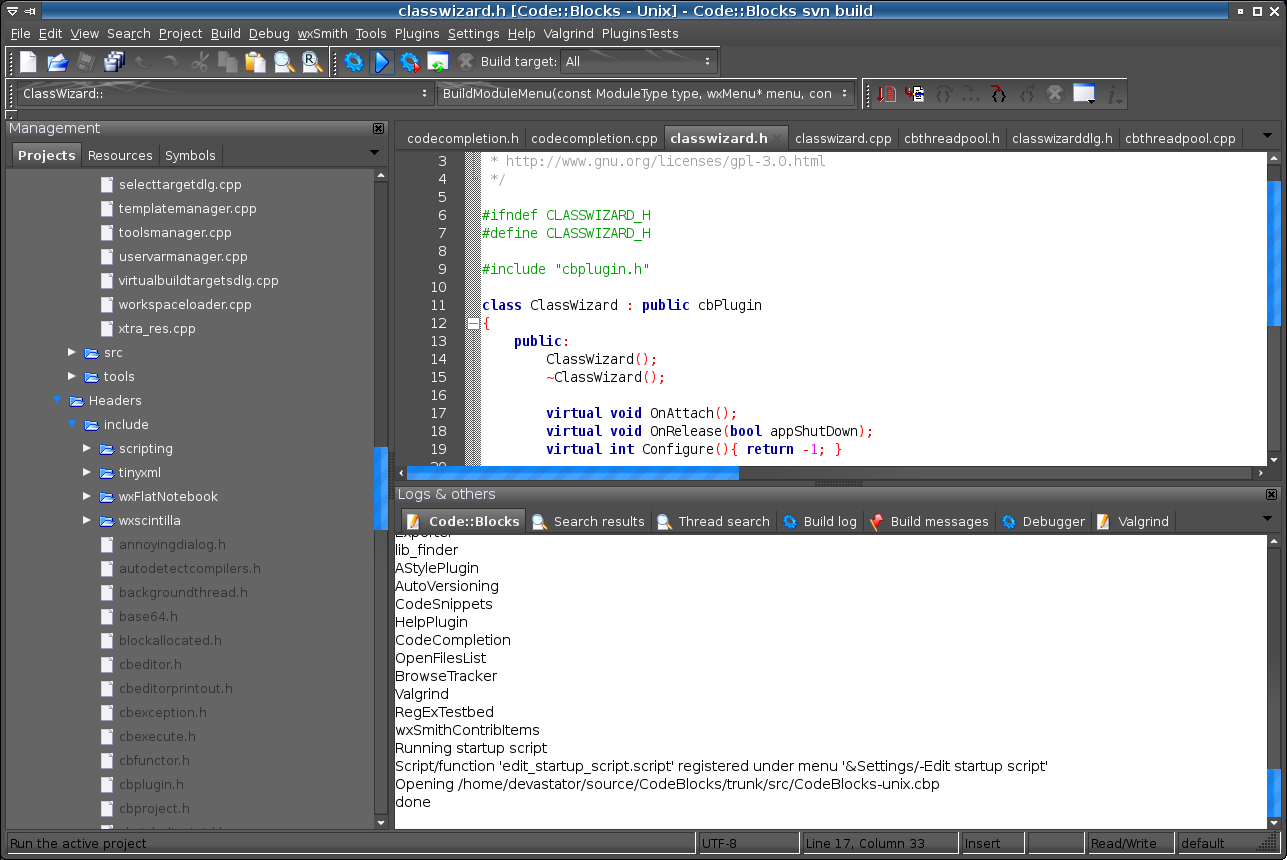Click the editor horizontal scrollbar thumb

[573, 473]
